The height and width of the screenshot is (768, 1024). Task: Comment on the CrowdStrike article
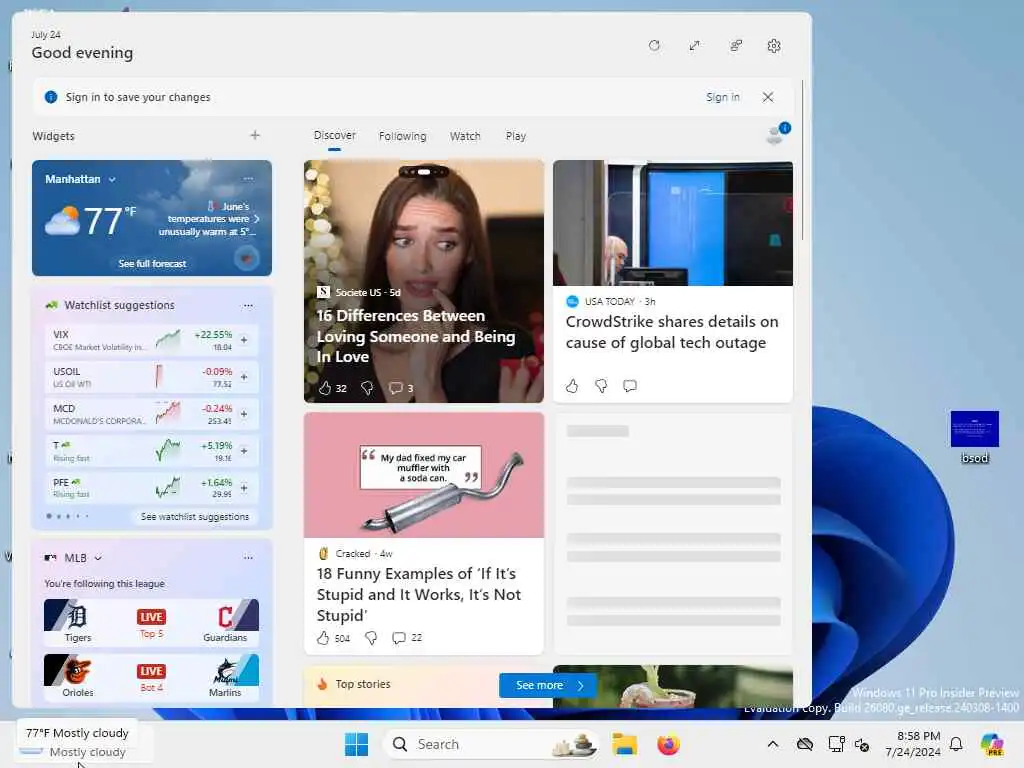(x=630, y=386)
